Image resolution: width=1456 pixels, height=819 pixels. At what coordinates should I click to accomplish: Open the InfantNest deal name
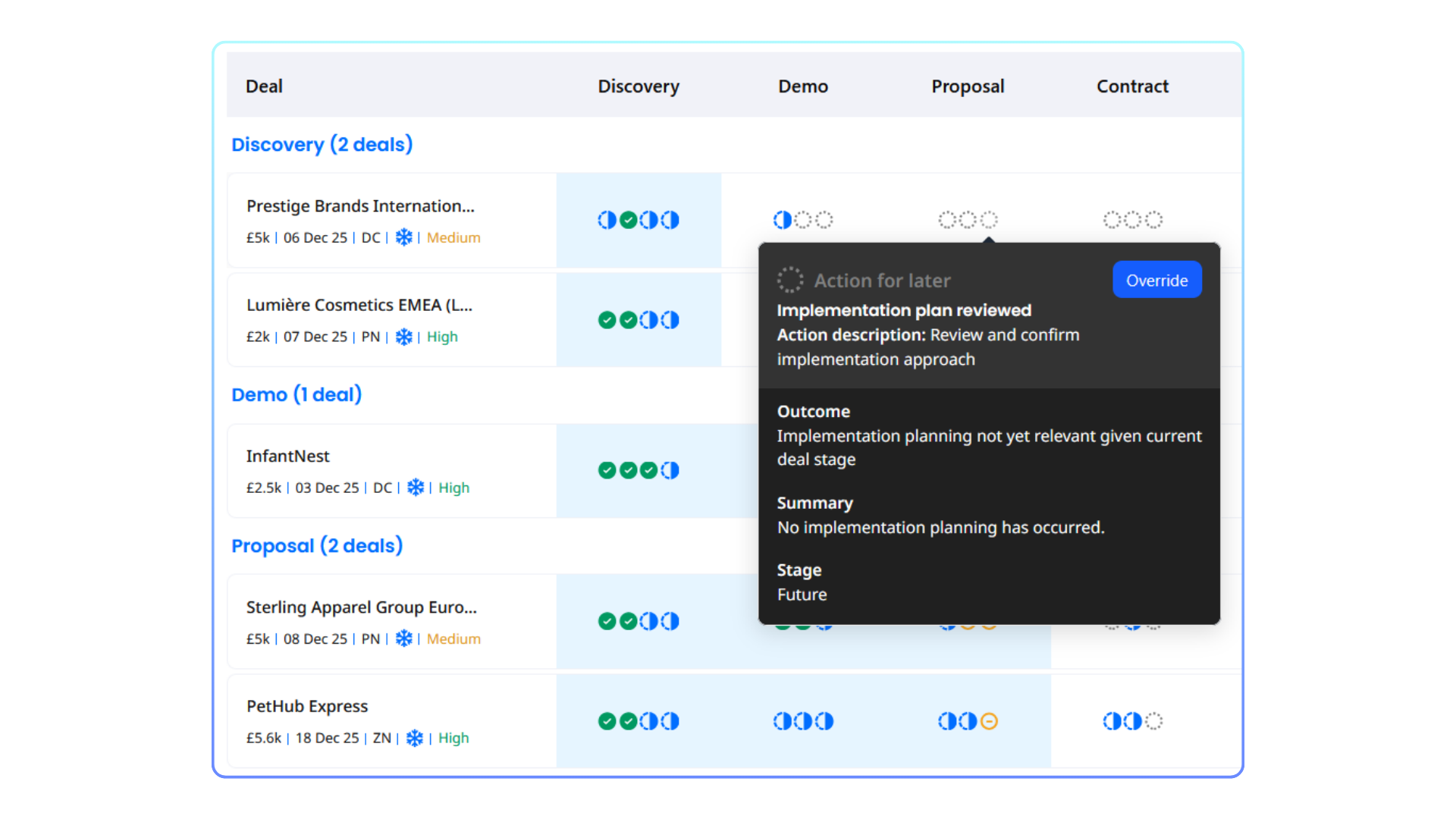click(288, 456)
